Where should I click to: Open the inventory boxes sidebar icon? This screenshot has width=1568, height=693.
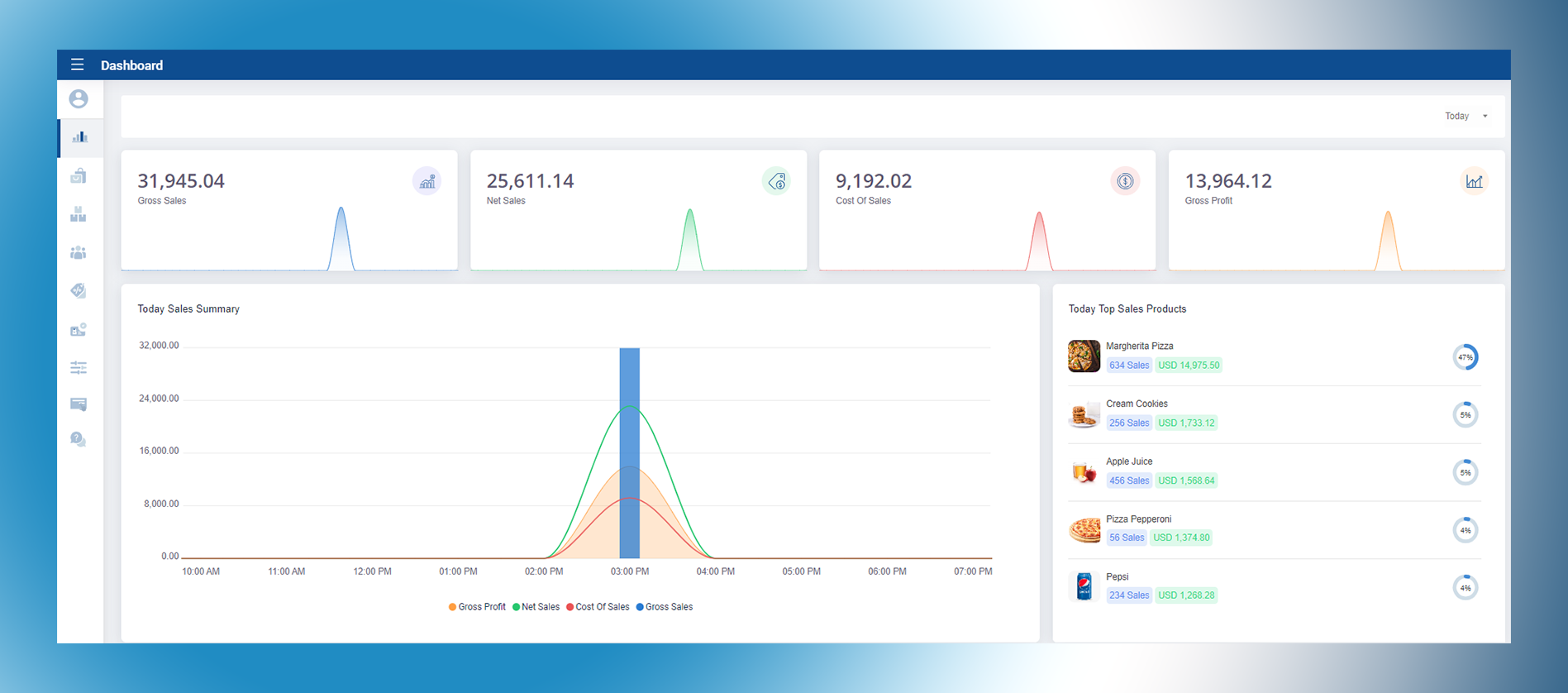79,214
